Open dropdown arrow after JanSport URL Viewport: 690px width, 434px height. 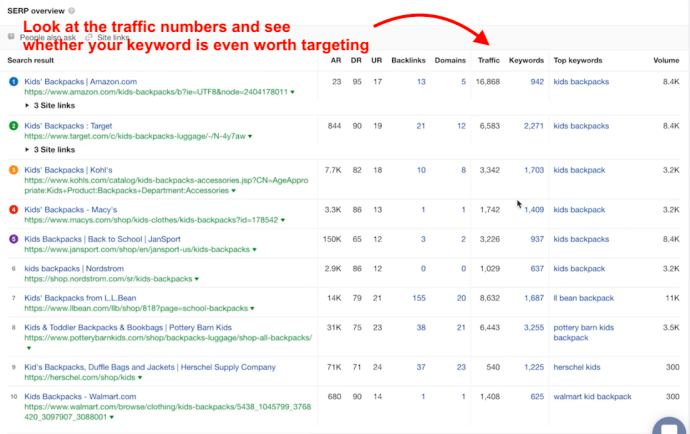click(x=254, y=250)
